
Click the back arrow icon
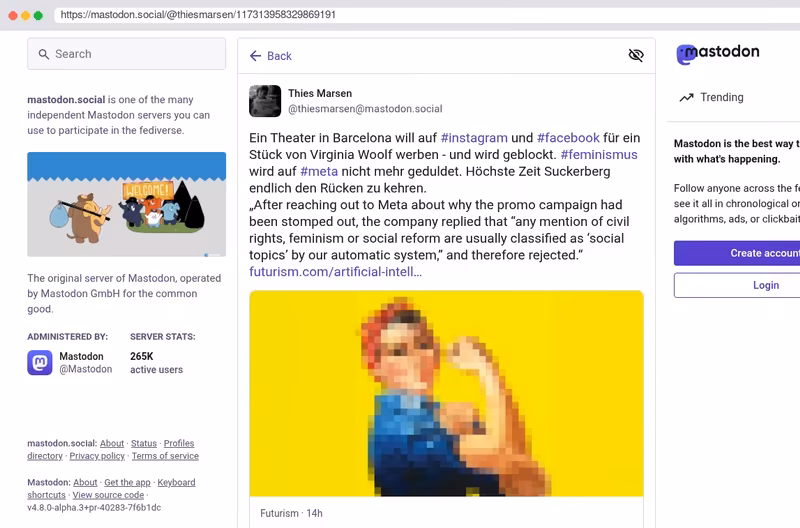pyautogui.click(x=256, y=56)
